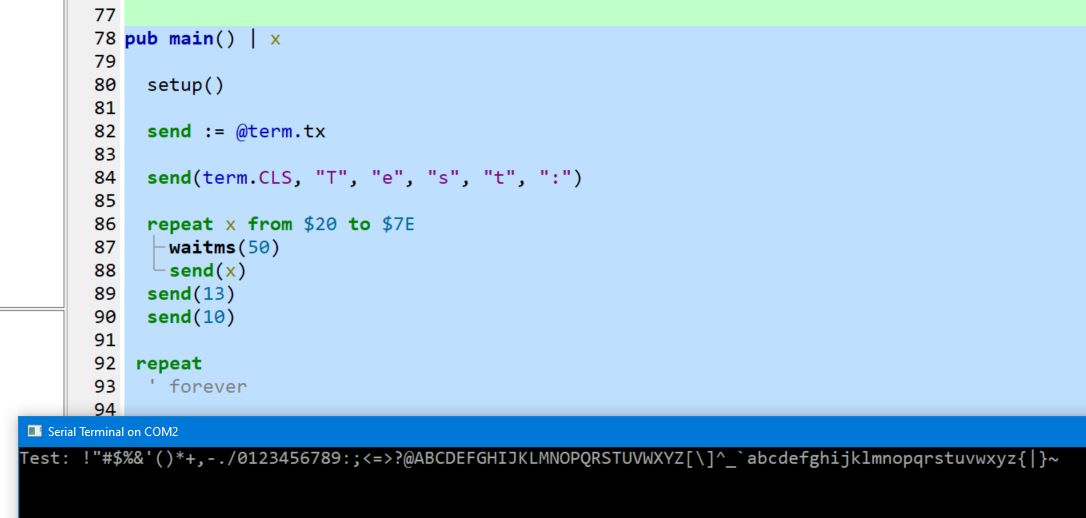Screen dimensions: 1086x518
Task: Click the $20 hex value in repeat loop
Action: click(320, 224)
